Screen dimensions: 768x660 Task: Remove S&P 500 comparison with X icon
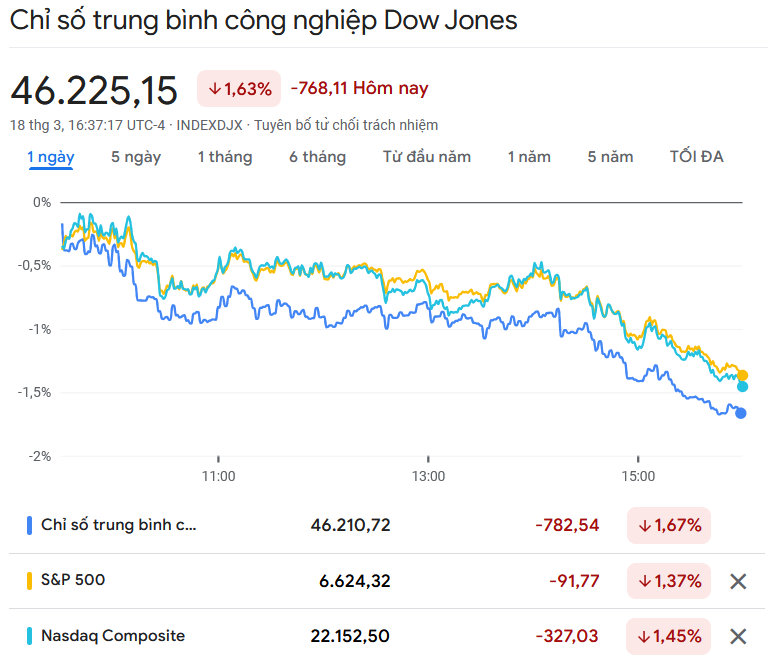tap(738, 581)
